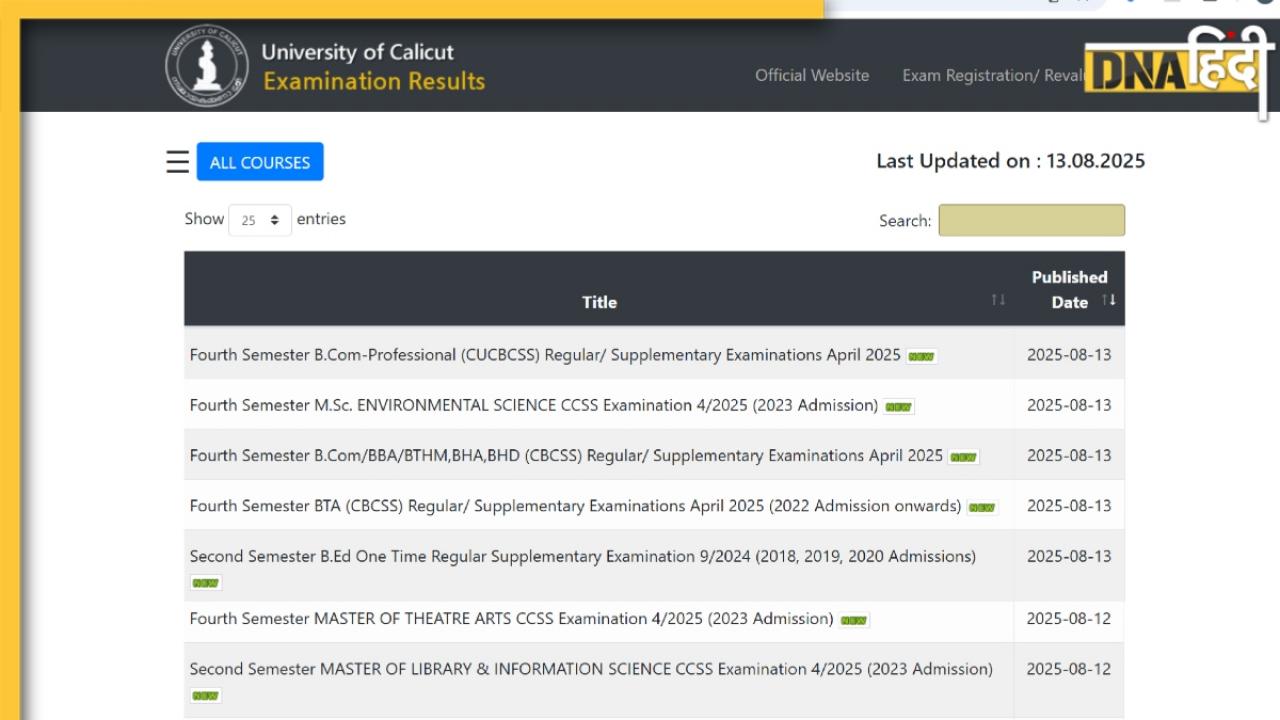Image resolution: width=1280 pixels, height=720 pixels.
Task: Open the Exam Registration/ Revaluation link
Action: tap(993, 75)
